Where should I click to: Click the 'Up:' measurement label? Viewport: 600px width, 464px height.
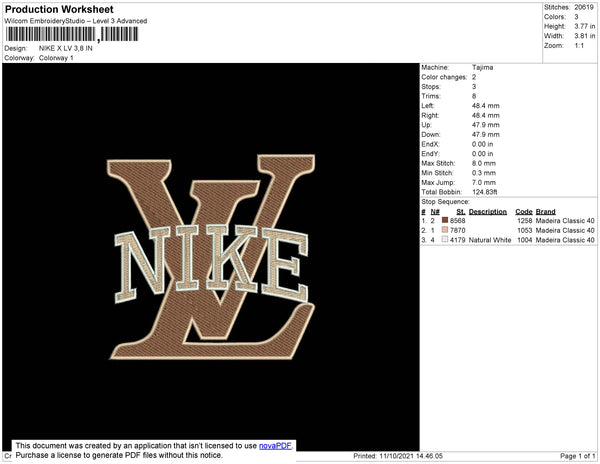click(x=426, y=125)
